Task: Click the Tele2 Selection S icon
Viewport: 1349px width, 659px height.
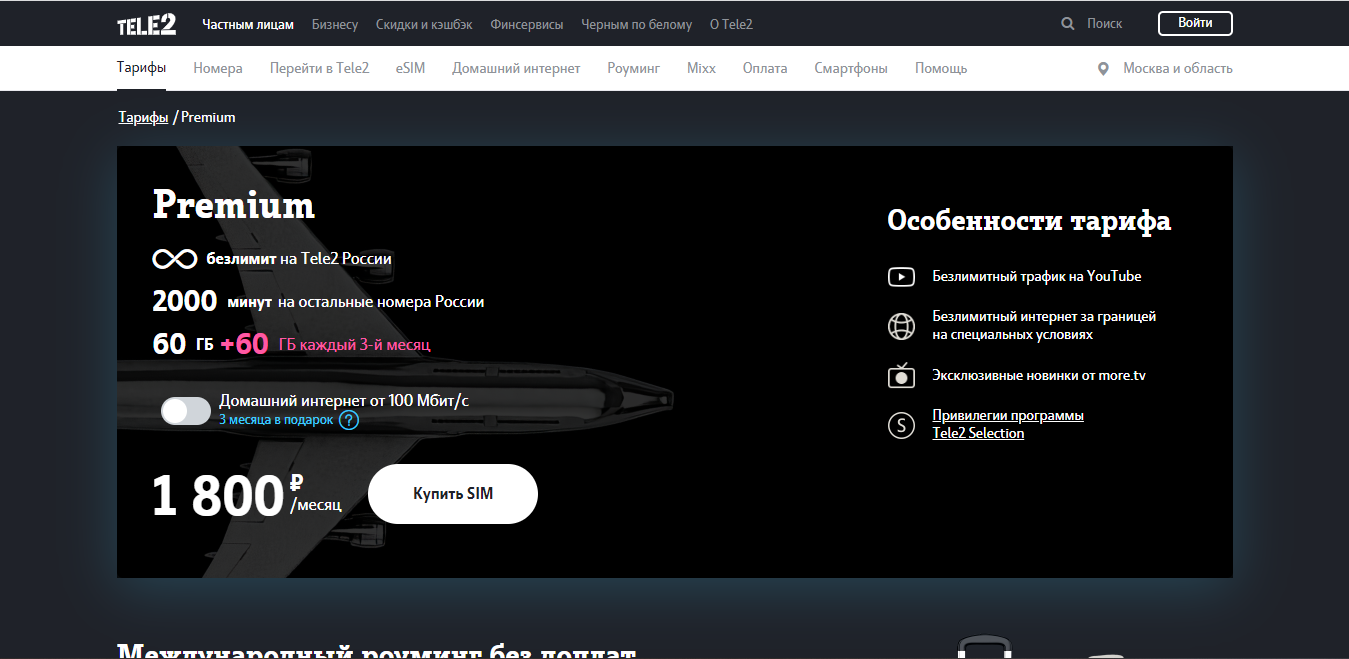Action: tap(901, 425)
